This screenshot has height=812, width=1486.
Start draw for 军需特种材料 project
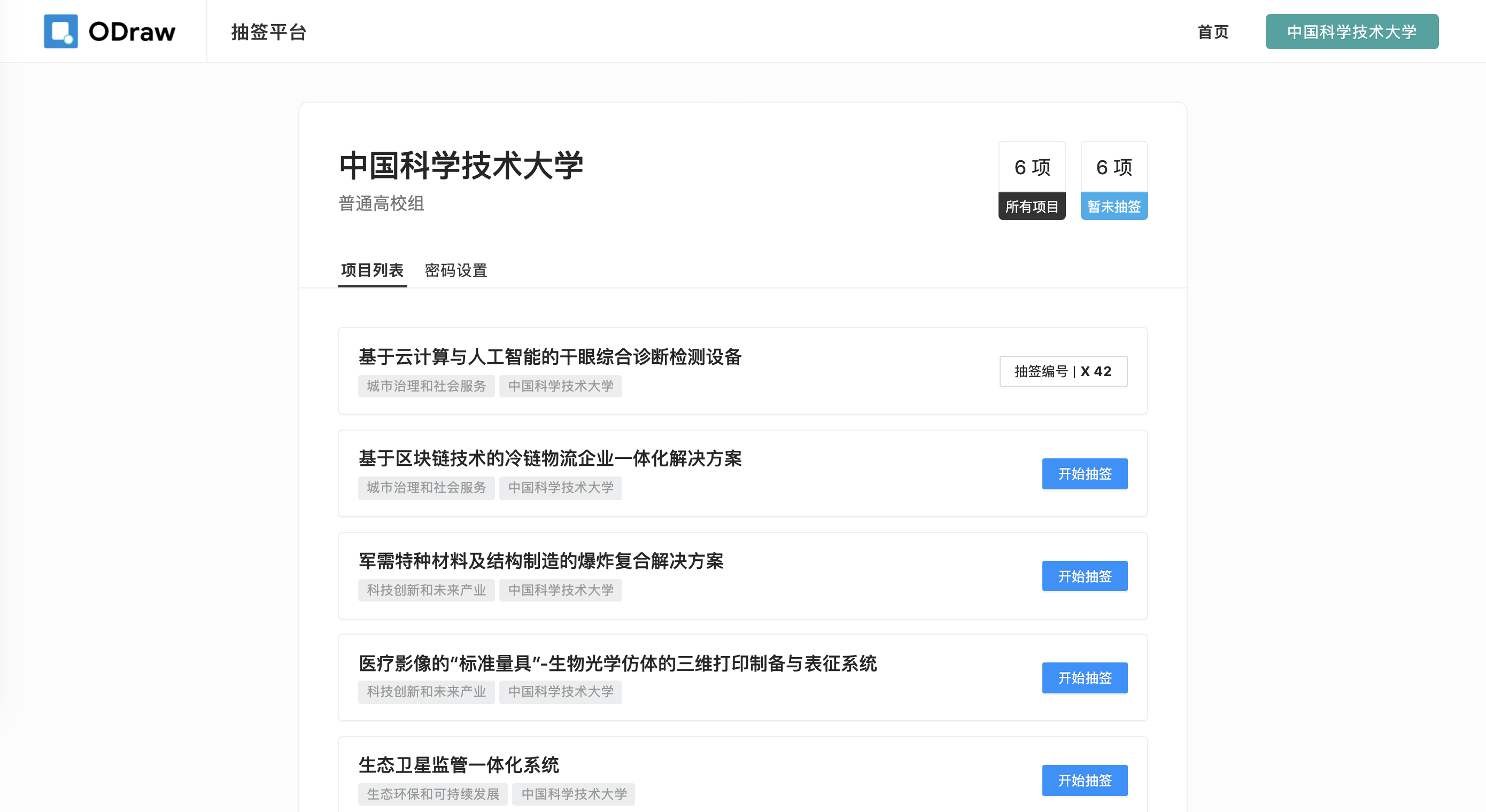pyautogui.click(x=1084, y=575)
